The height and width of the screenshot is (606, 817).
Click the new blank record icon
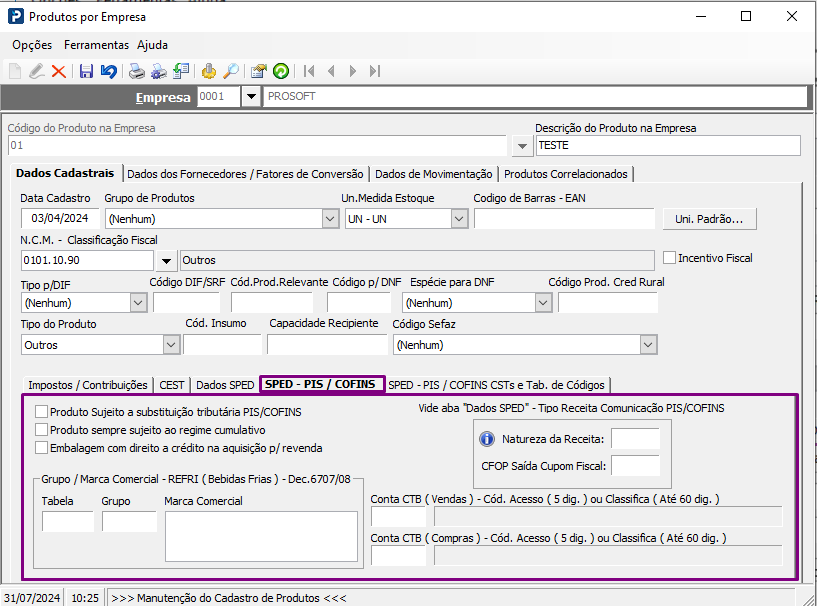click(15, 71)
